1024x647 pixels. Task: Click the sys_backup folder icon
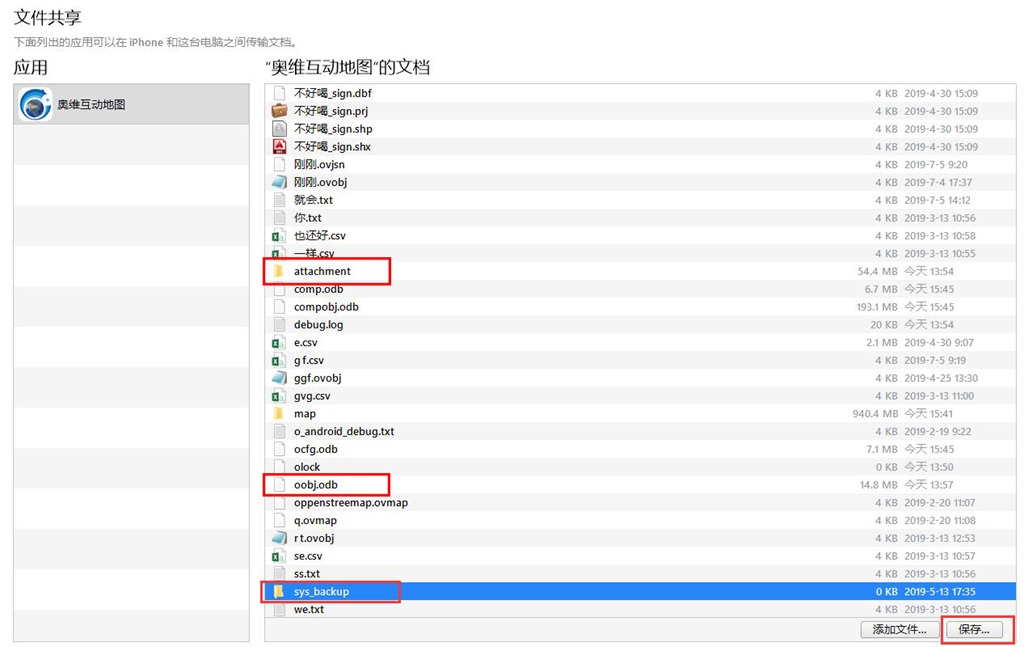(279, 592)
